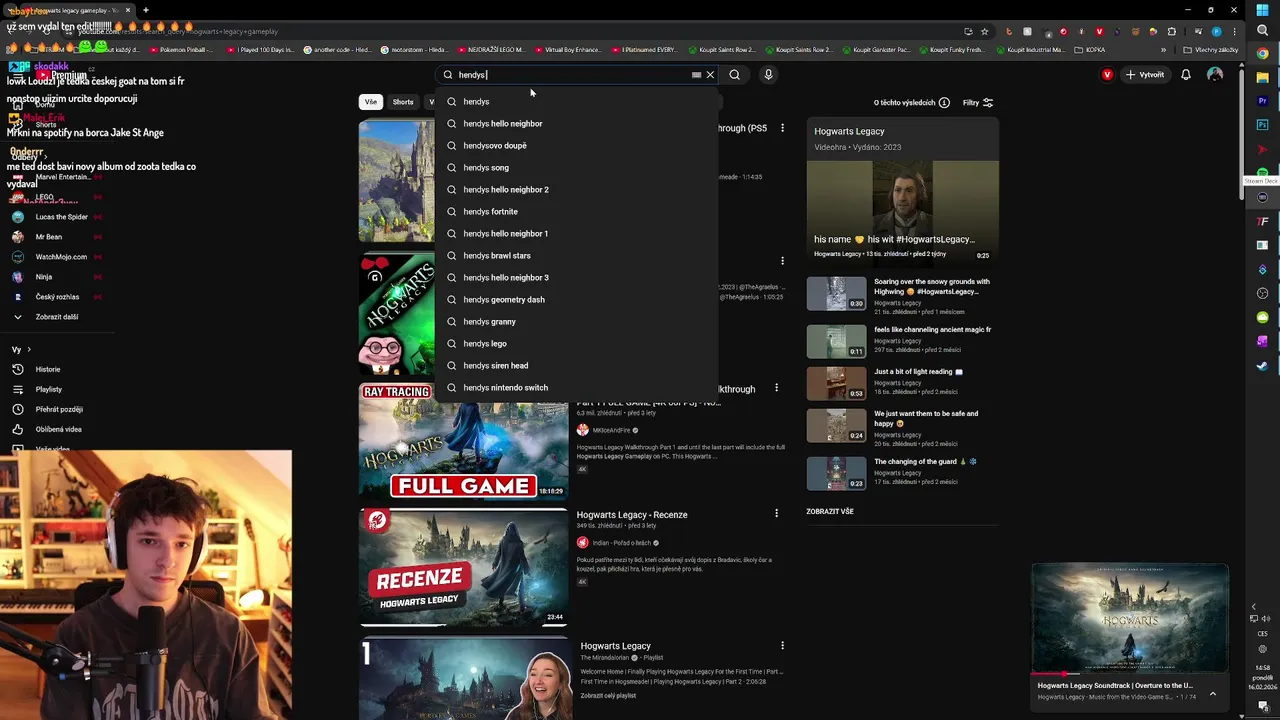Bookmark this page with the star icon
This screenshot has width=1280, height=720.
click(985, 31)
